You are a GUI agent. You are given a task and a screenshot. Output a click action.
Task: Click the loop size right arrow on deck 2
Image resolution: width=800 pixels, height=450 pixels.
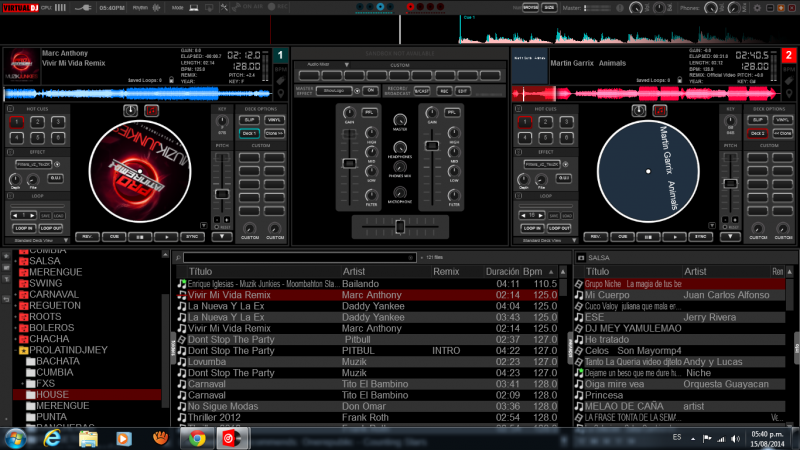(x=540, y=215)
